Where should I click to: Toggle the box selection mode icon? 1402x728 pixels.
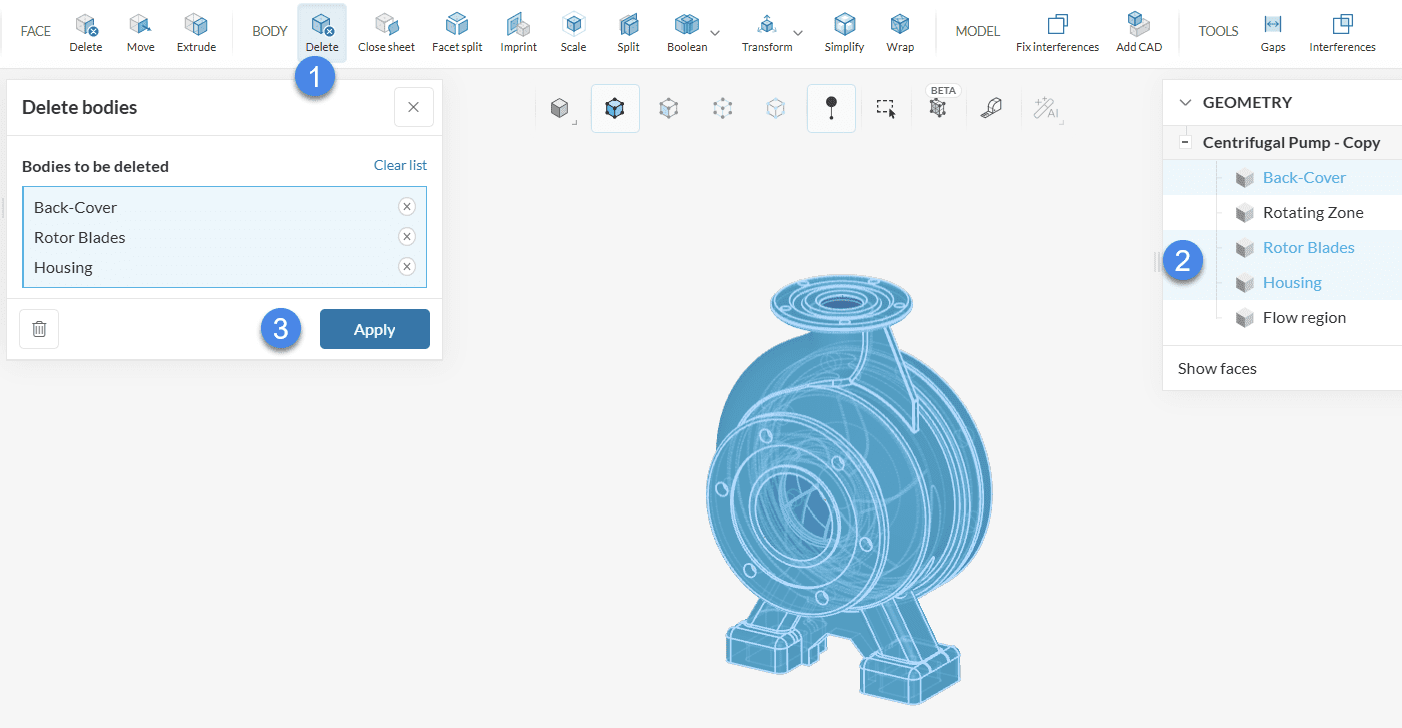pos(886,109)
